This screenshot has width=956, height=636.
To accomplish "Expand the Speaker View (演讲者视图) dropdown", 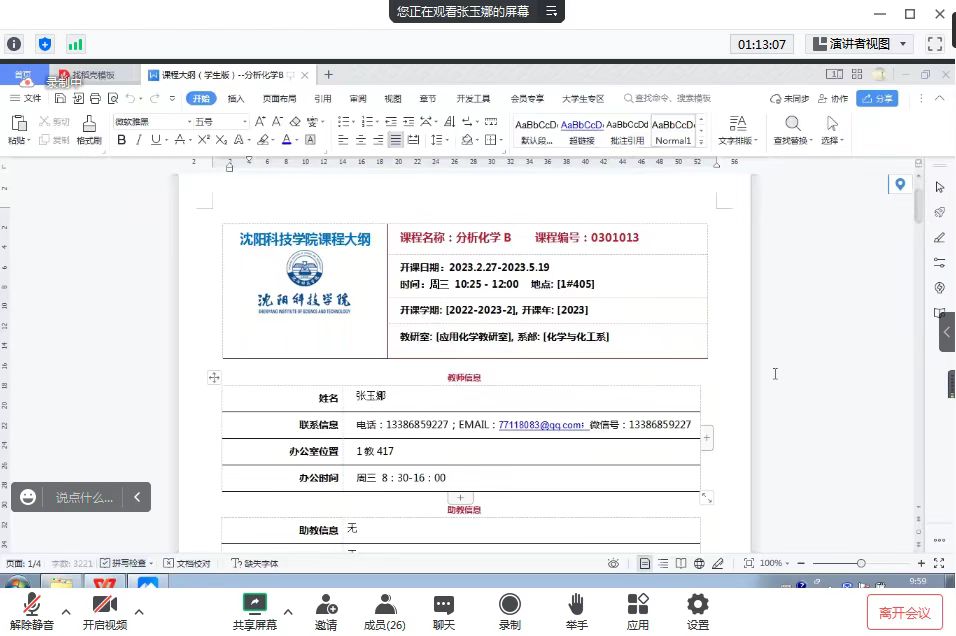I will 904,44.
